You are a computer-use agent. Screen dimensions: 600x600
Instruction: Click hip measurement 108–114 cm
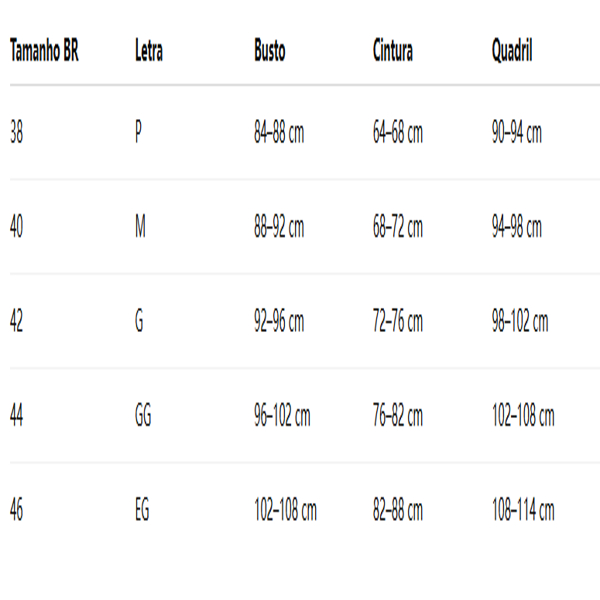coord(523,510)
